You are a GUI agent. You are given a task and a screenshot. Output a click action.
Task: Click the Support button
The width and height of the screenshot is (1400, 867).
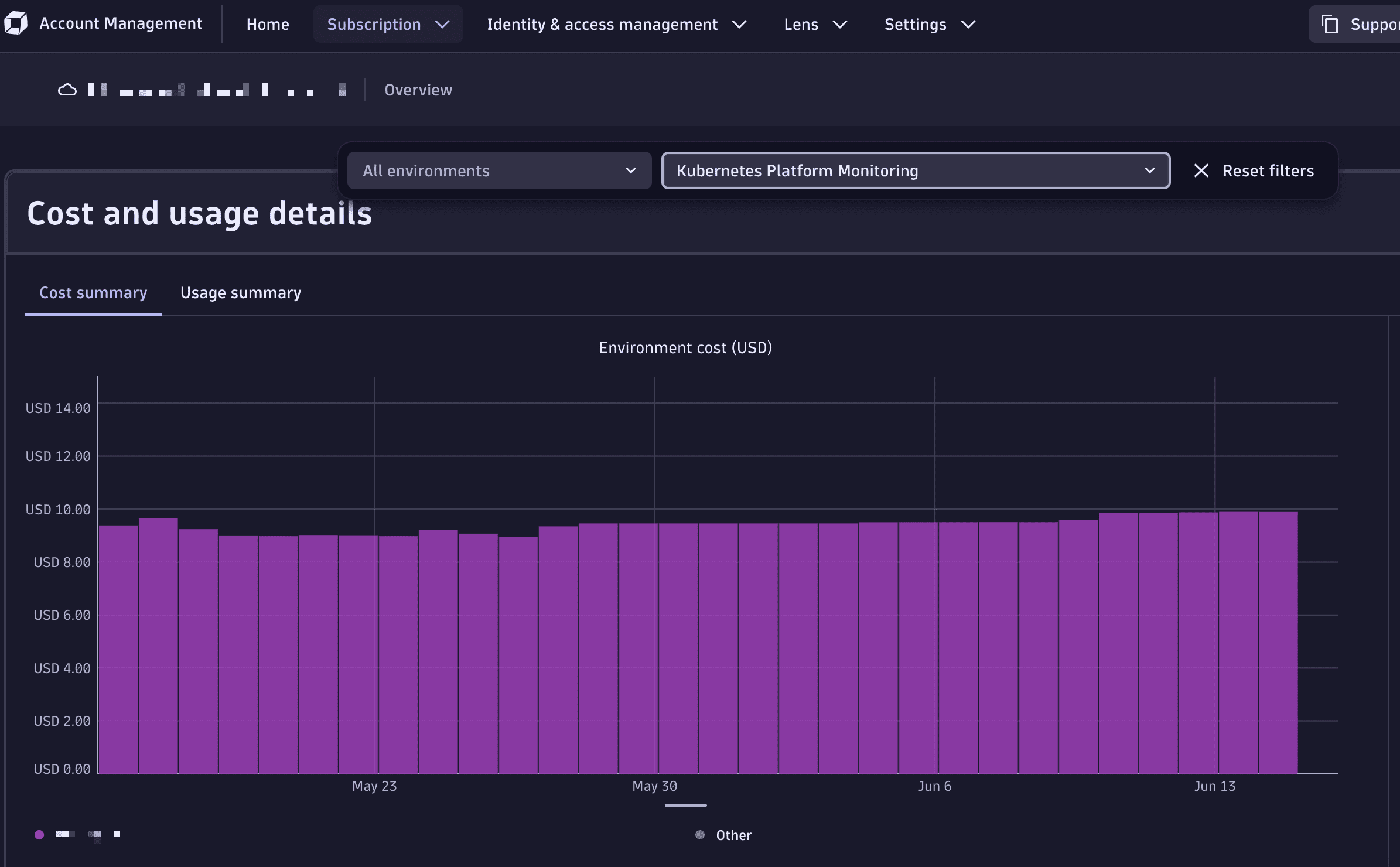[x=1355, y=24]
